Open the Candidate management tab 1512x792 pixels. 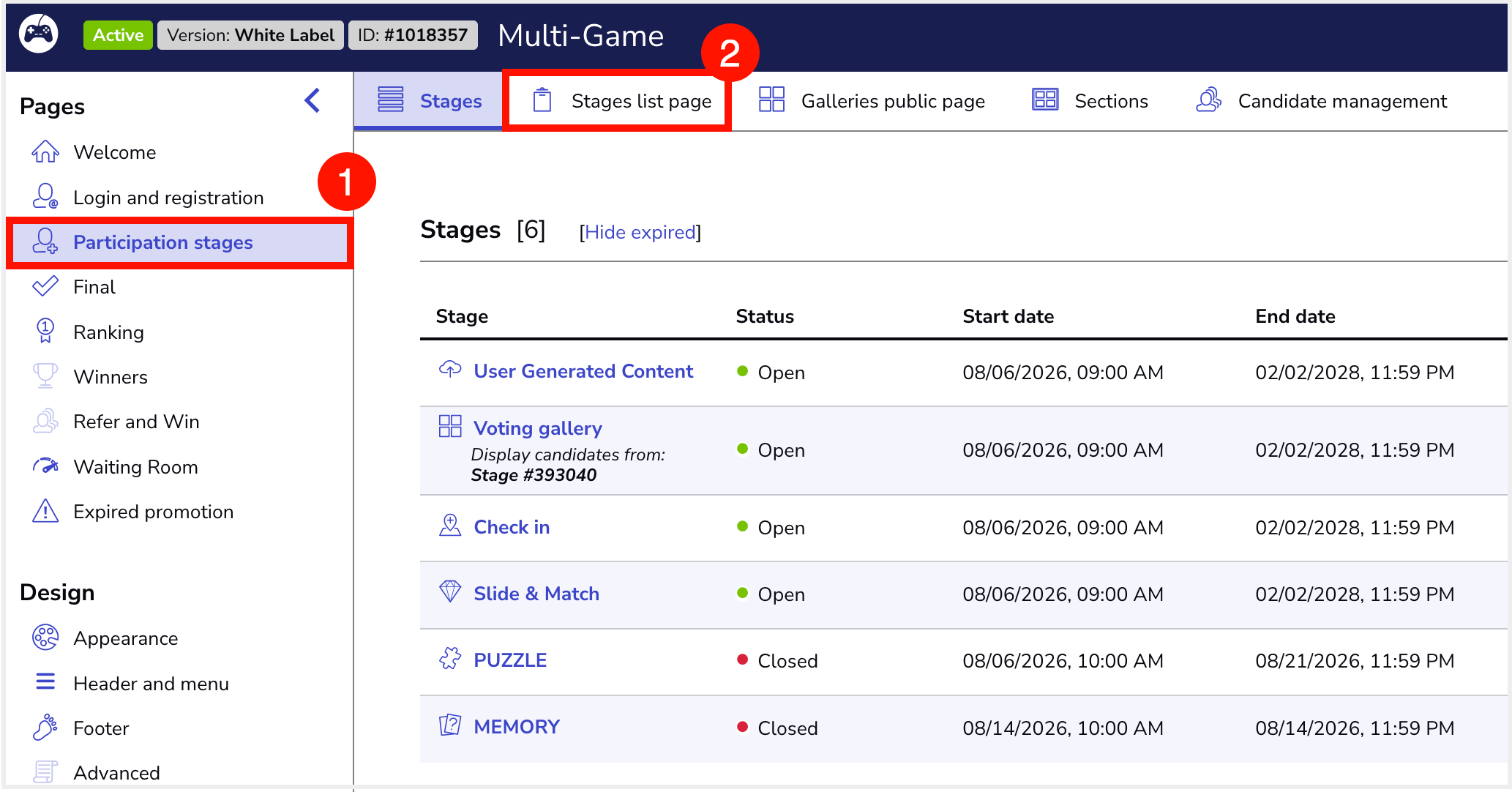1321,101
